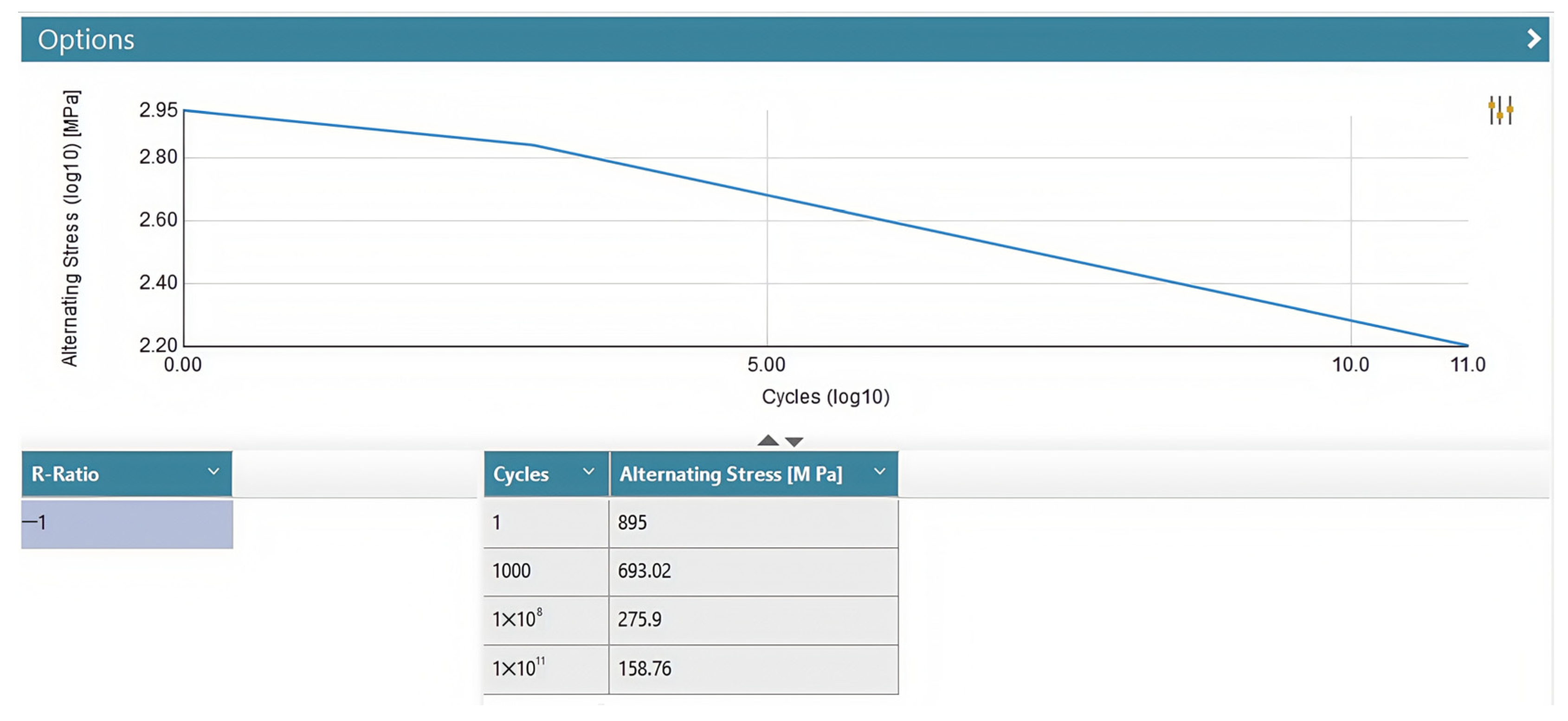Click the Cycles (log10) axis label
The height and width of the screenshot is (721, 1568).
[826, 397]
